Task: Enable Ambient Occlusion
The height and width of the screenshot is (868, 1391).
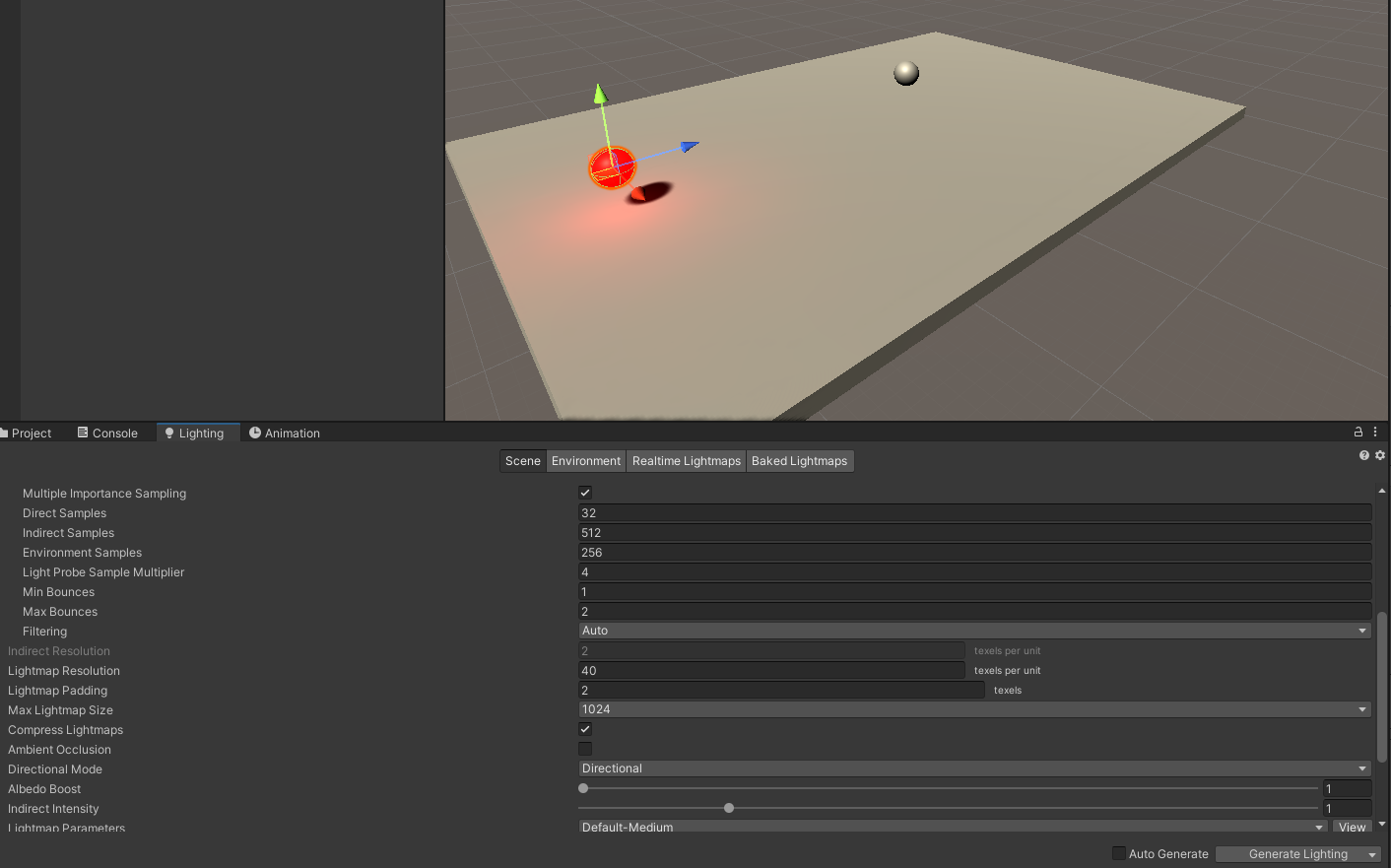Action: (584, 749)
